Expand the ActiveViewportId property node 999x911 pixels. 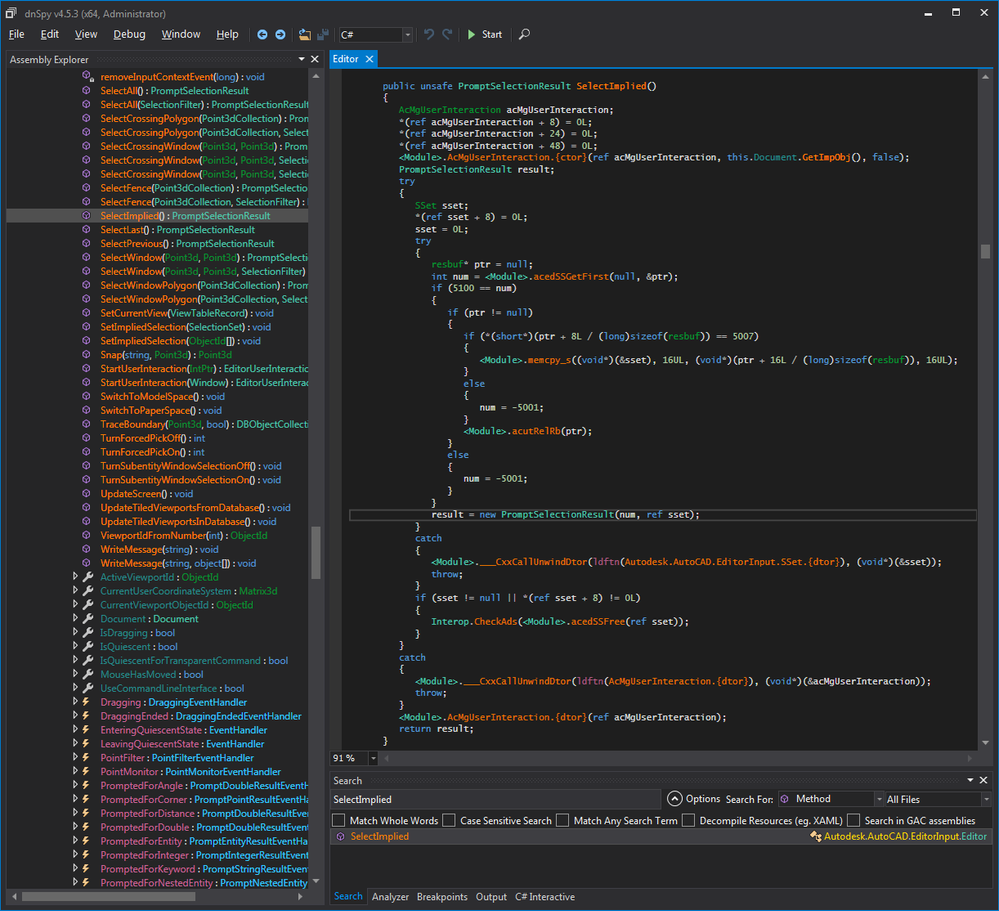coord(75,577)
